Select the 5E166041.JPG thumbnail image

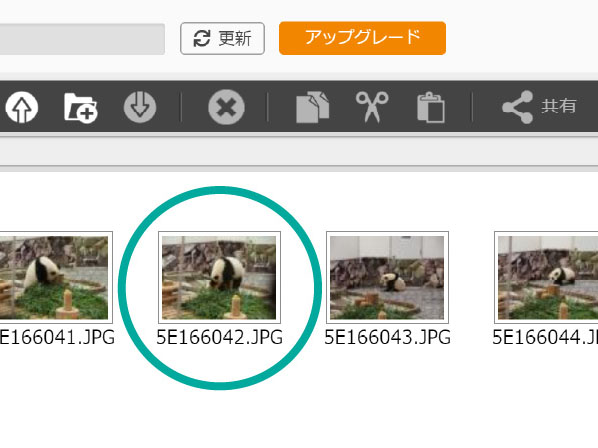[x=54, y=277]
